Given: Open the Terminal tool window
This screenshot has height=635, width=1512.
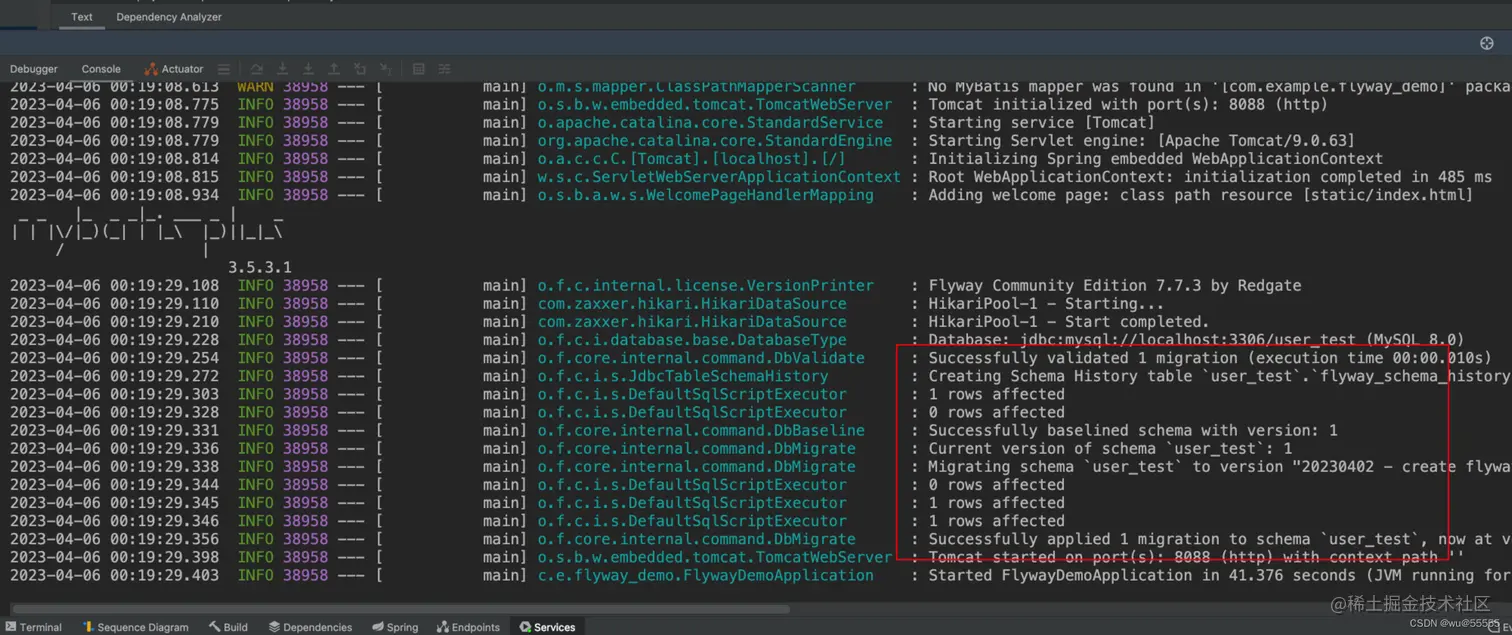Looking at the screenshot, I should point(34,627).
